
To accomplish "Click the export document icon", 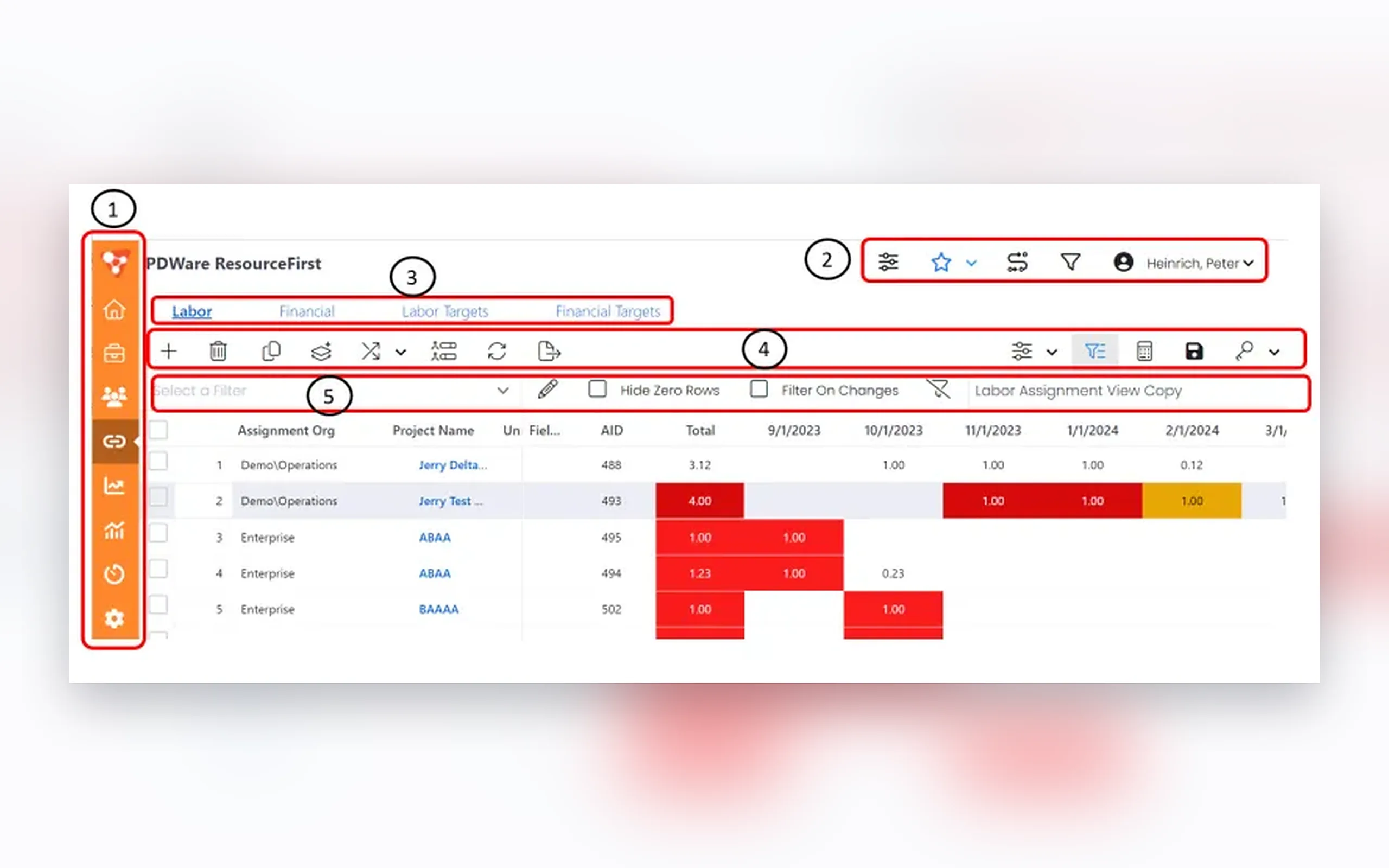I will [549, 351].
